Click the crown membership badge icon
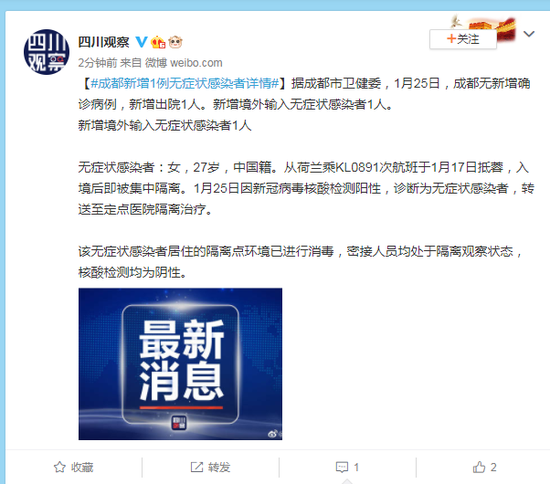Screen dimensions: 550x484 click(x=158, y=42)
